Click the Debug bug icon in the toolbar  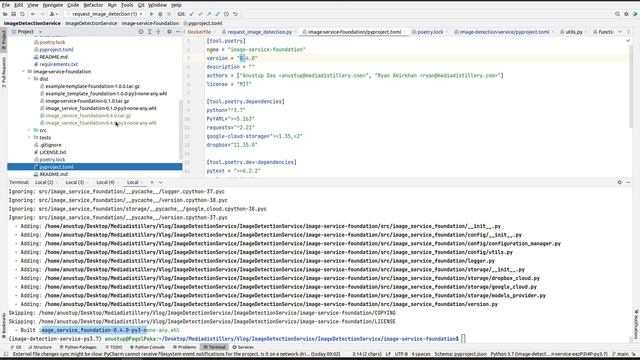click(160, 14)
